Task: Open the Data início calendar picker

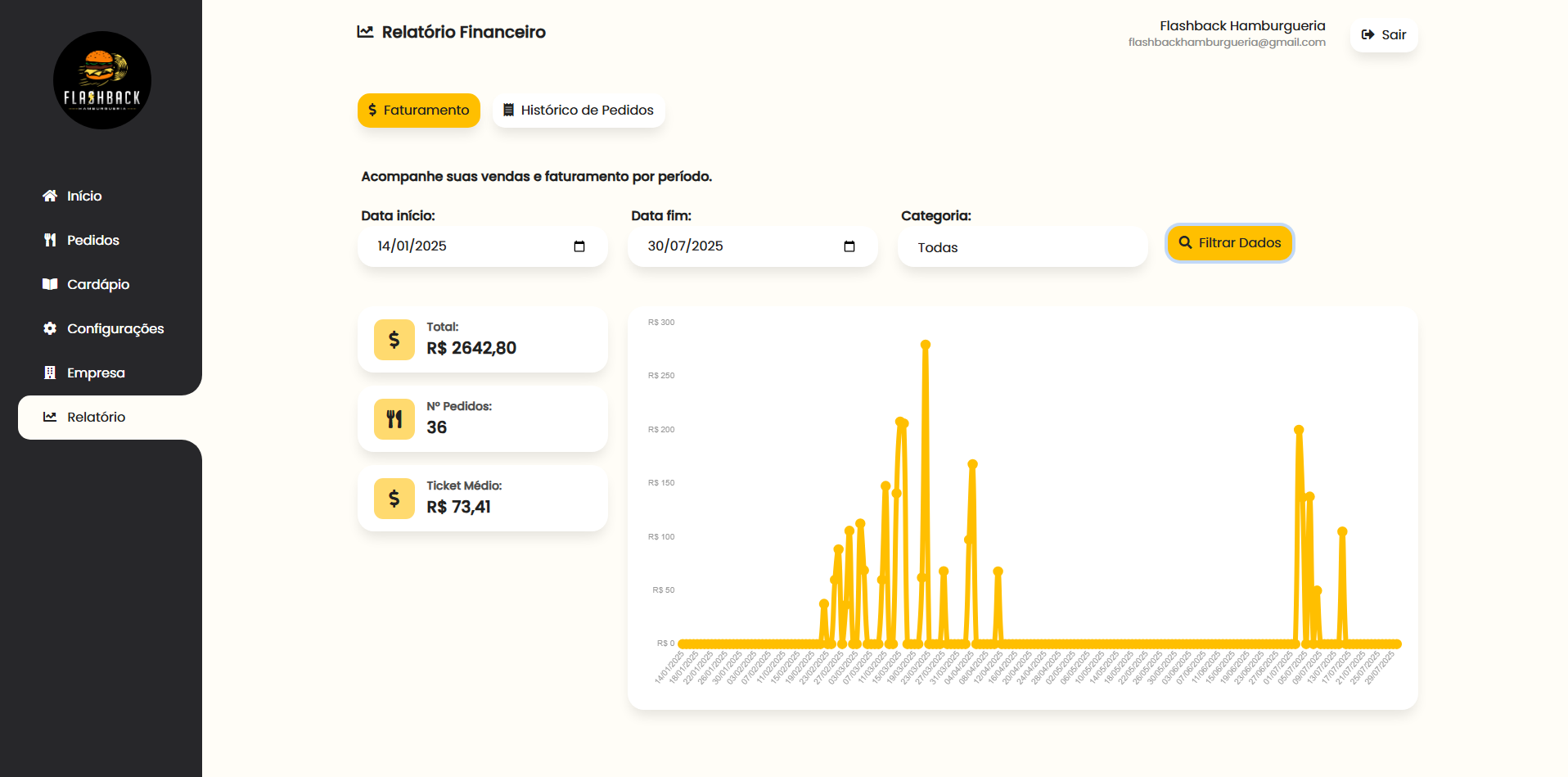Action: (579, 246)
